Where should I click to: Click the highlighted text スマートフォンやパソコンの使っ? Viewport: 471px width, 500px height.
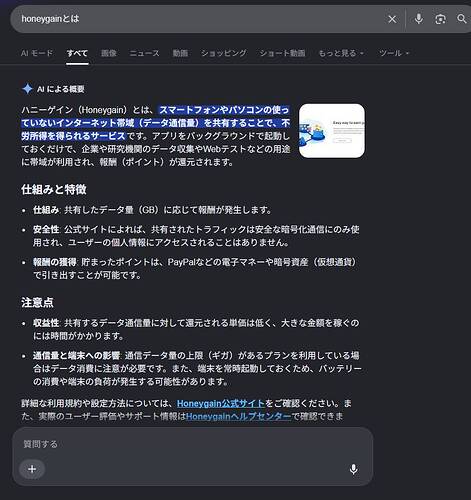tap(224, 110)
